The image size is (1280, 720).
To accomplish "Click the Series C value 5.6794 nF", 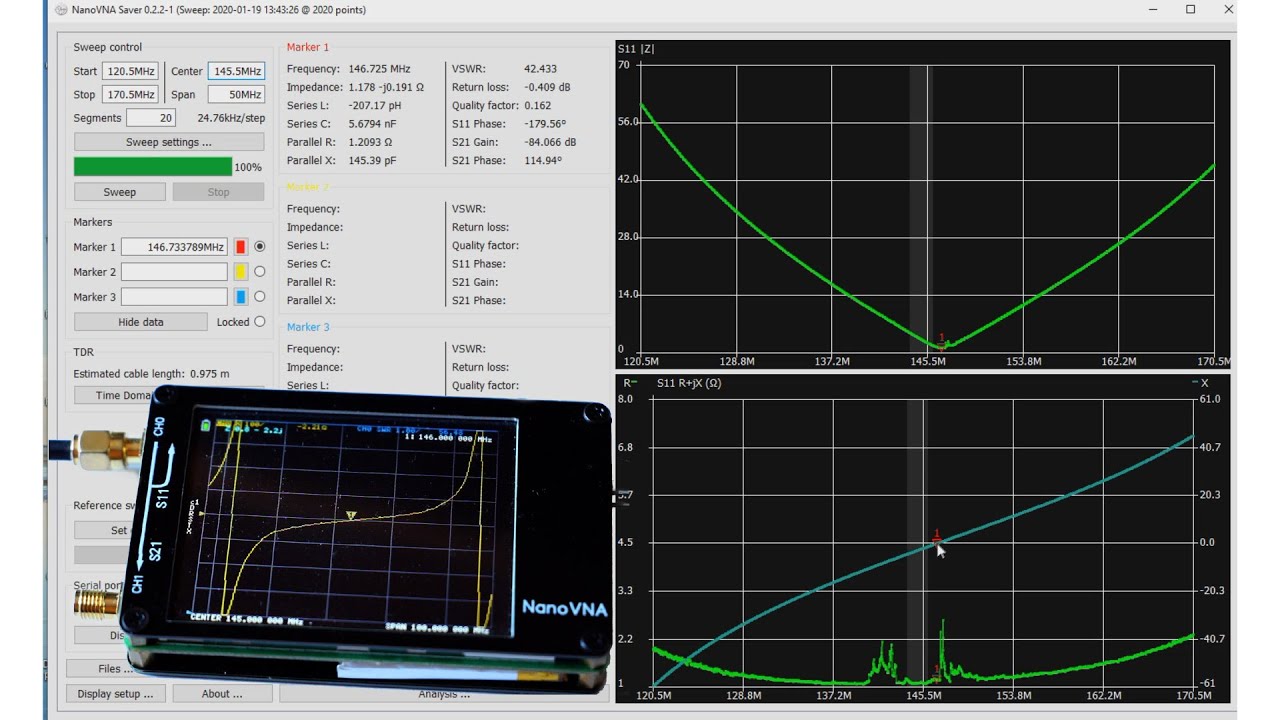I will click(374, 124).
